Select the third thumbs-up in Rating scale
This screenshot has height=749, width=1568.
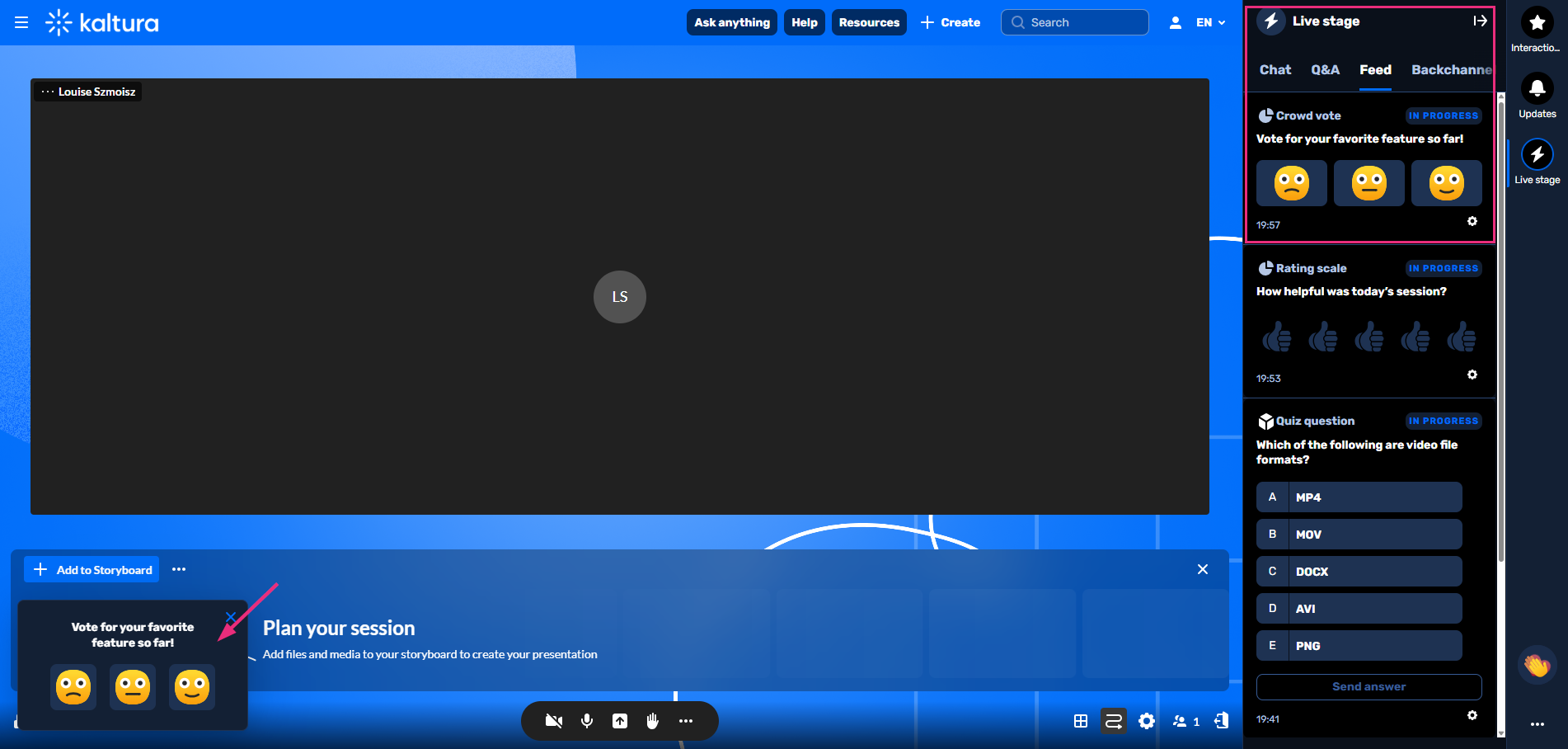tap(1369, 337)
